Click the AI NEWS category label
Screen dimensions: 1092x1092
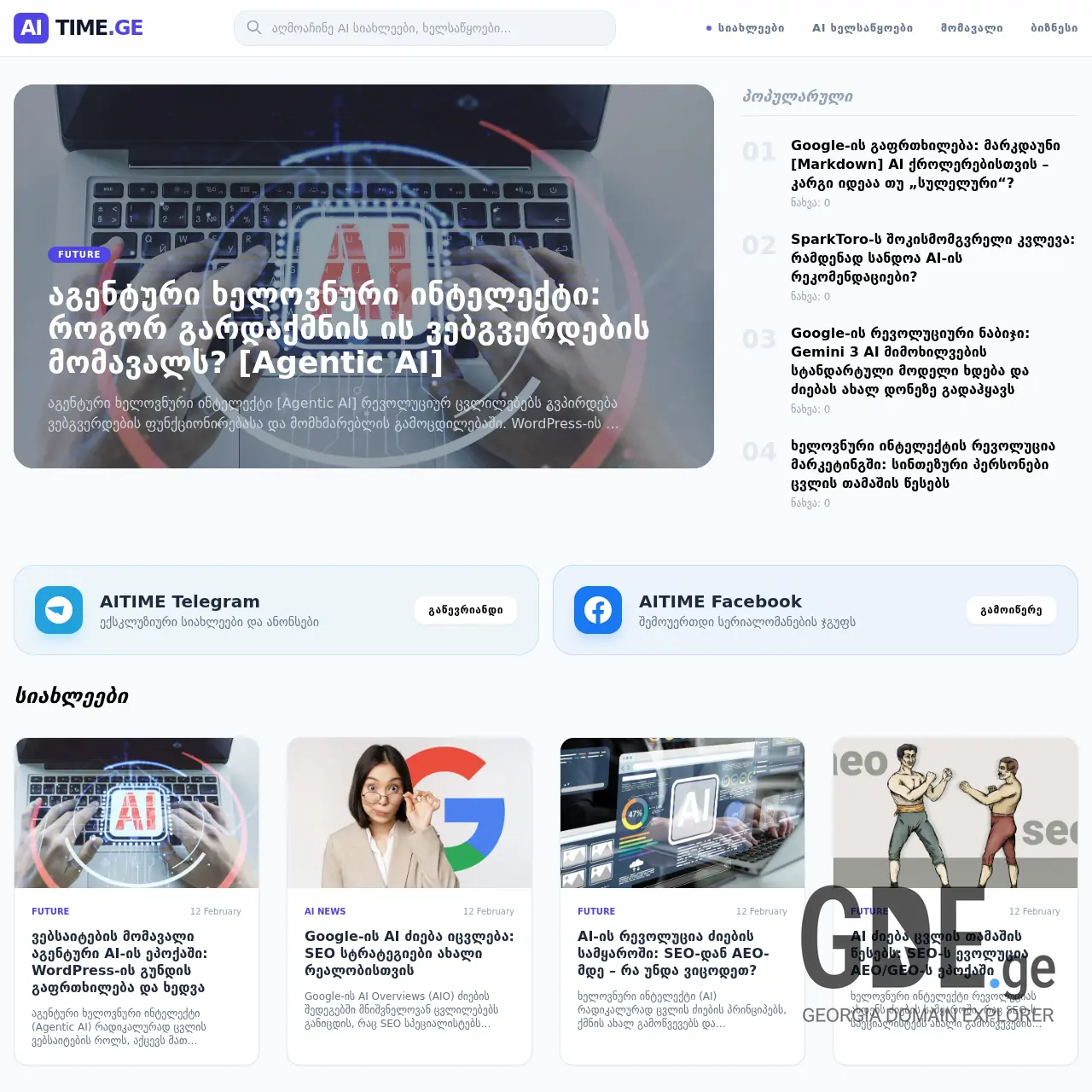(325, 911)
